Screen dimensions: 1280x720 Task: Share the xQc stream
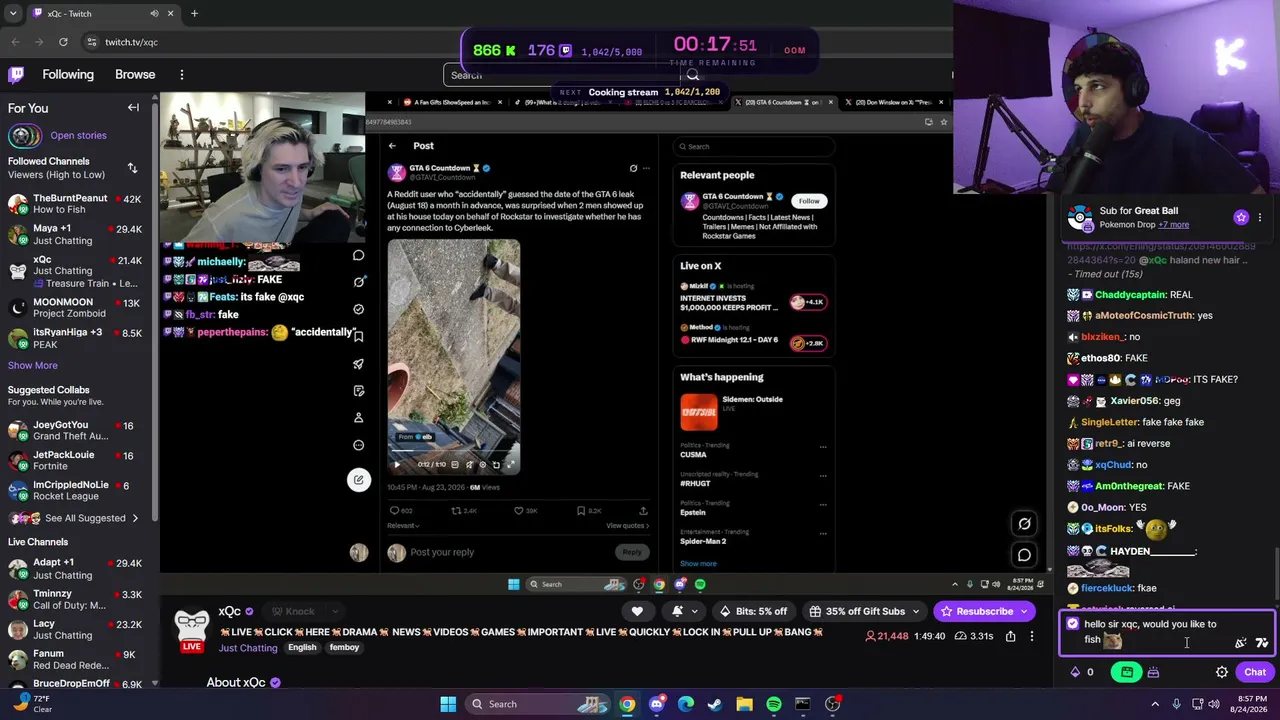[1010, 636]
